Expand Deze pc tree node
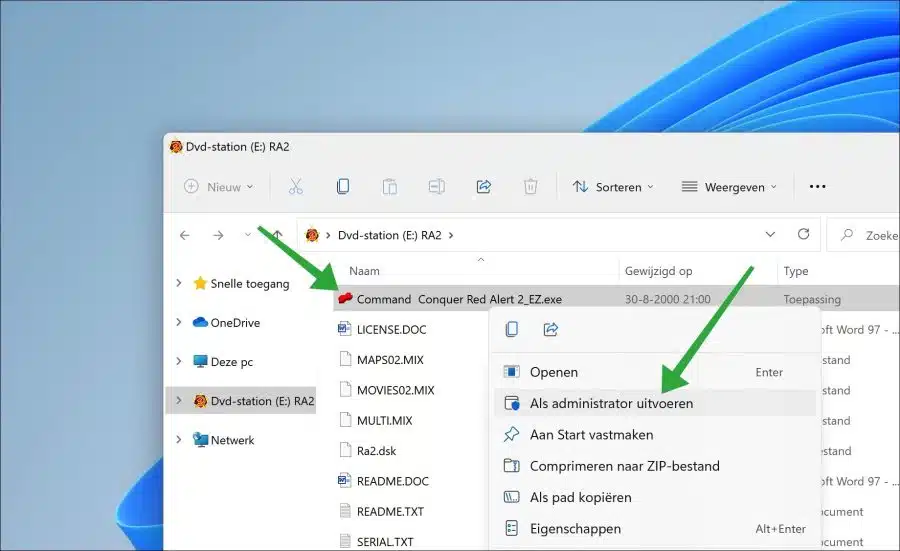 [179, 361]
